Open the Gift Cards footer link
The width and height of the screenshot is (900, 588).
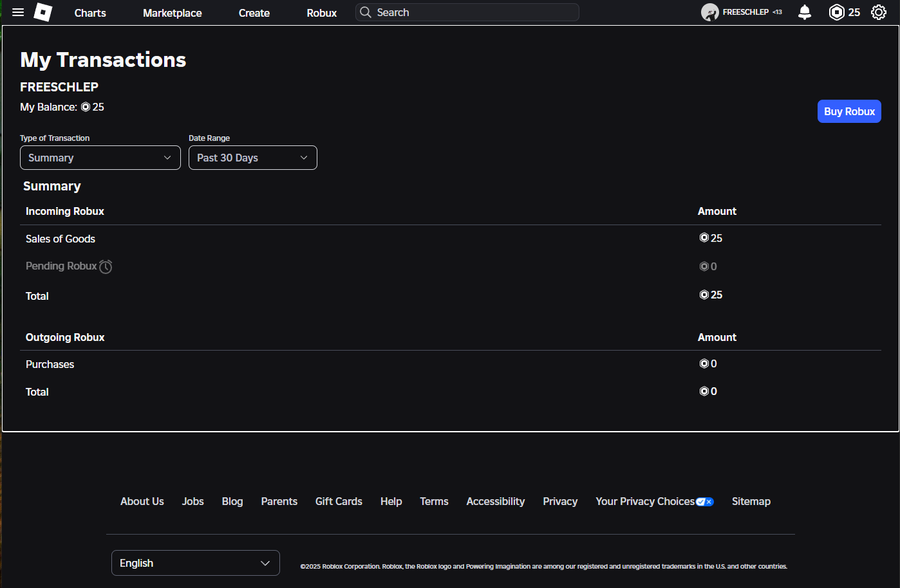click(x=339, y=501)
